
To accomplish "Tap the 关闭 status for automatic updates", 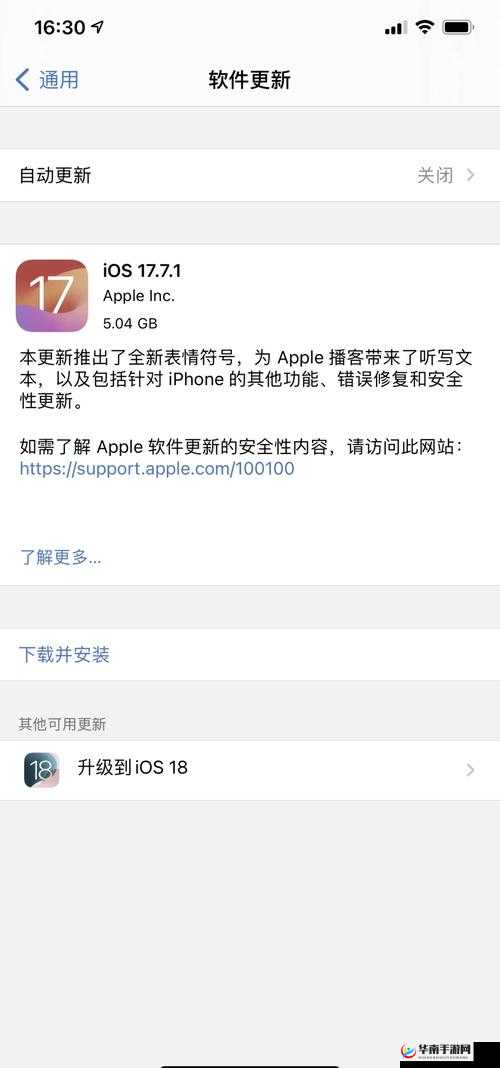I will [x=435, y=176].
